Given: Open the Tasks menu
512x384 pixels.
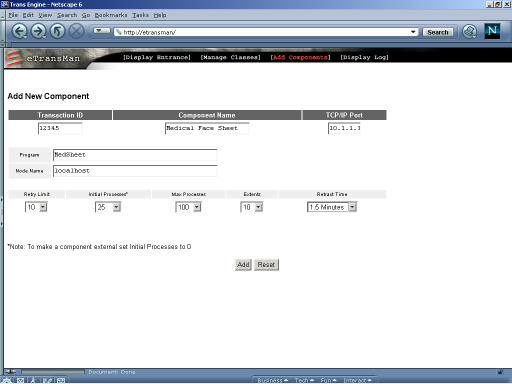Looking at the screenshot, I should tap(141, 15).
